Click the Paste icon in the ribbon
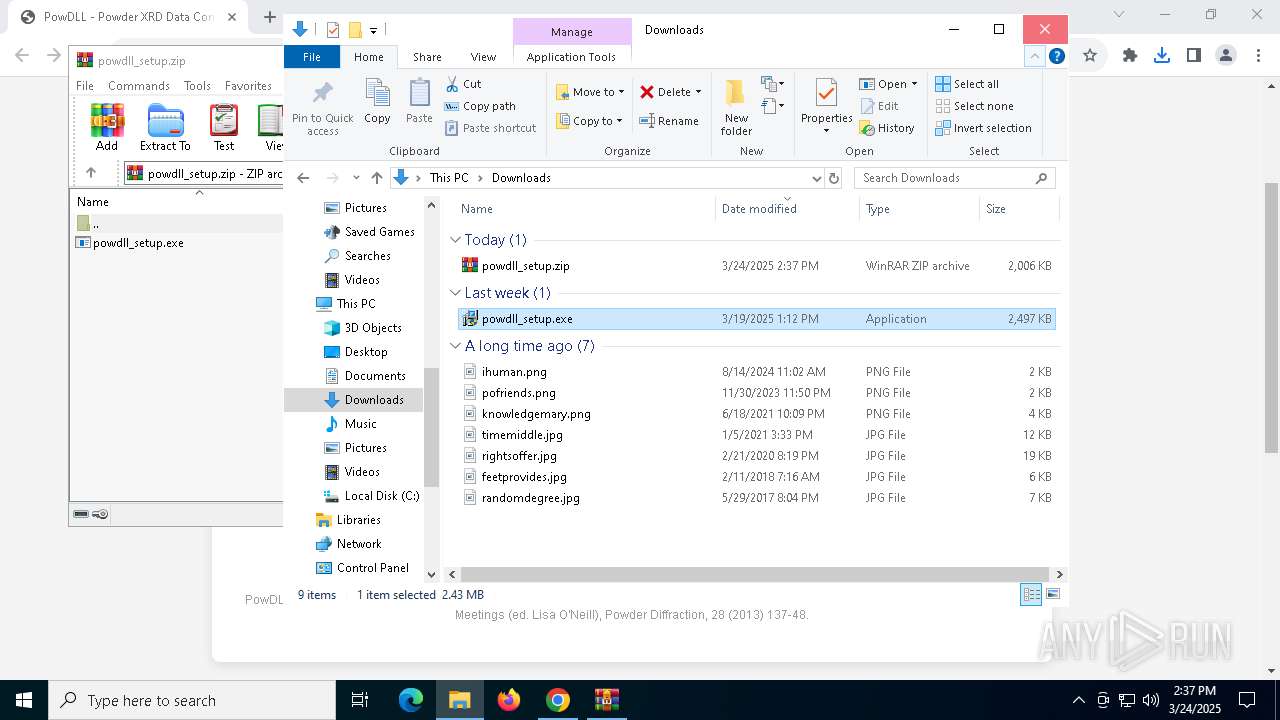The image size is (1280, 720). [x=419, y=102]
